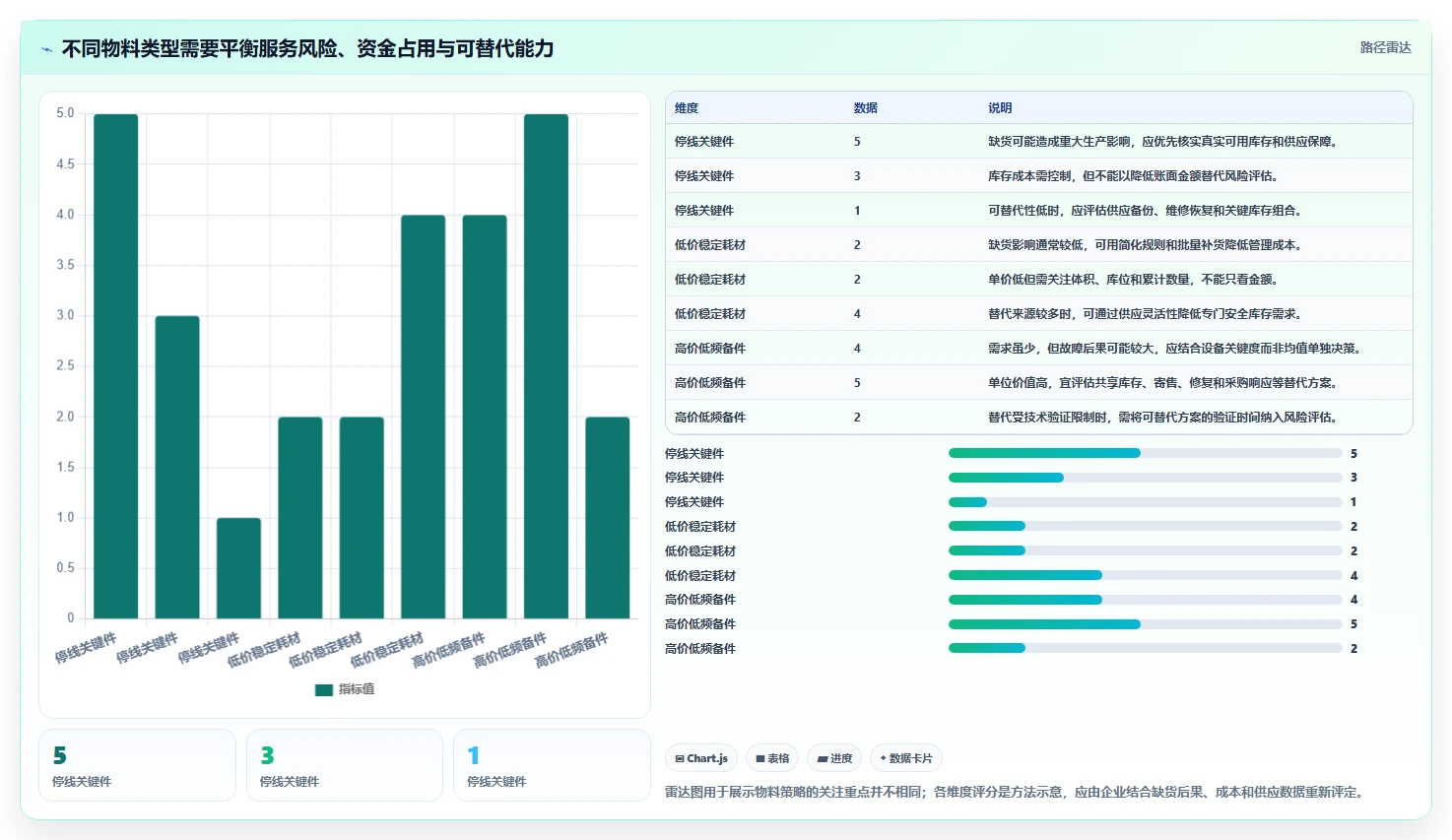Select the table row starting 单位价值高
The height and width of the screenshot is (840, 1452).
(1039, 383)
